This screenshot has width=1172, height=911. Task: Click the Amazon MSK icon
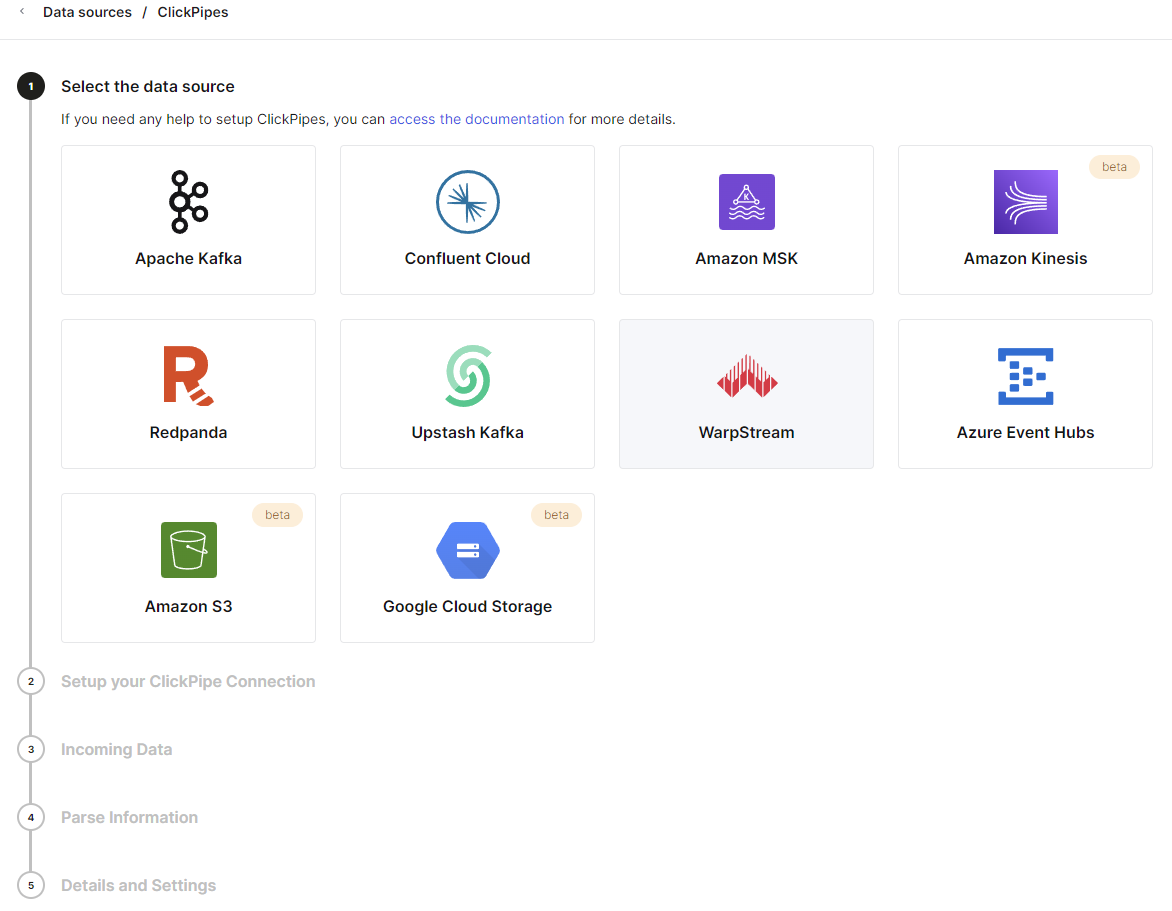coord(746,202)
